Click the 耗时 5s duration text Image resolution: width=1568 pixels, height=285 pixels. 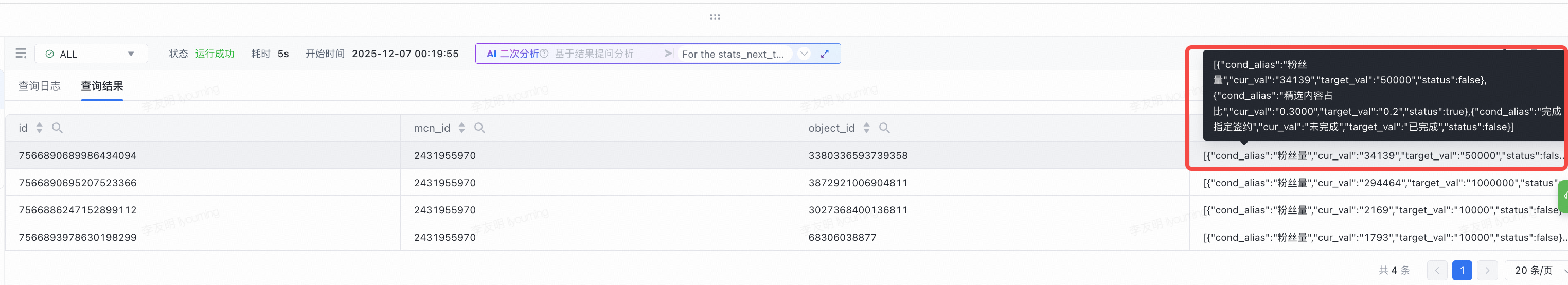[270, 54]
